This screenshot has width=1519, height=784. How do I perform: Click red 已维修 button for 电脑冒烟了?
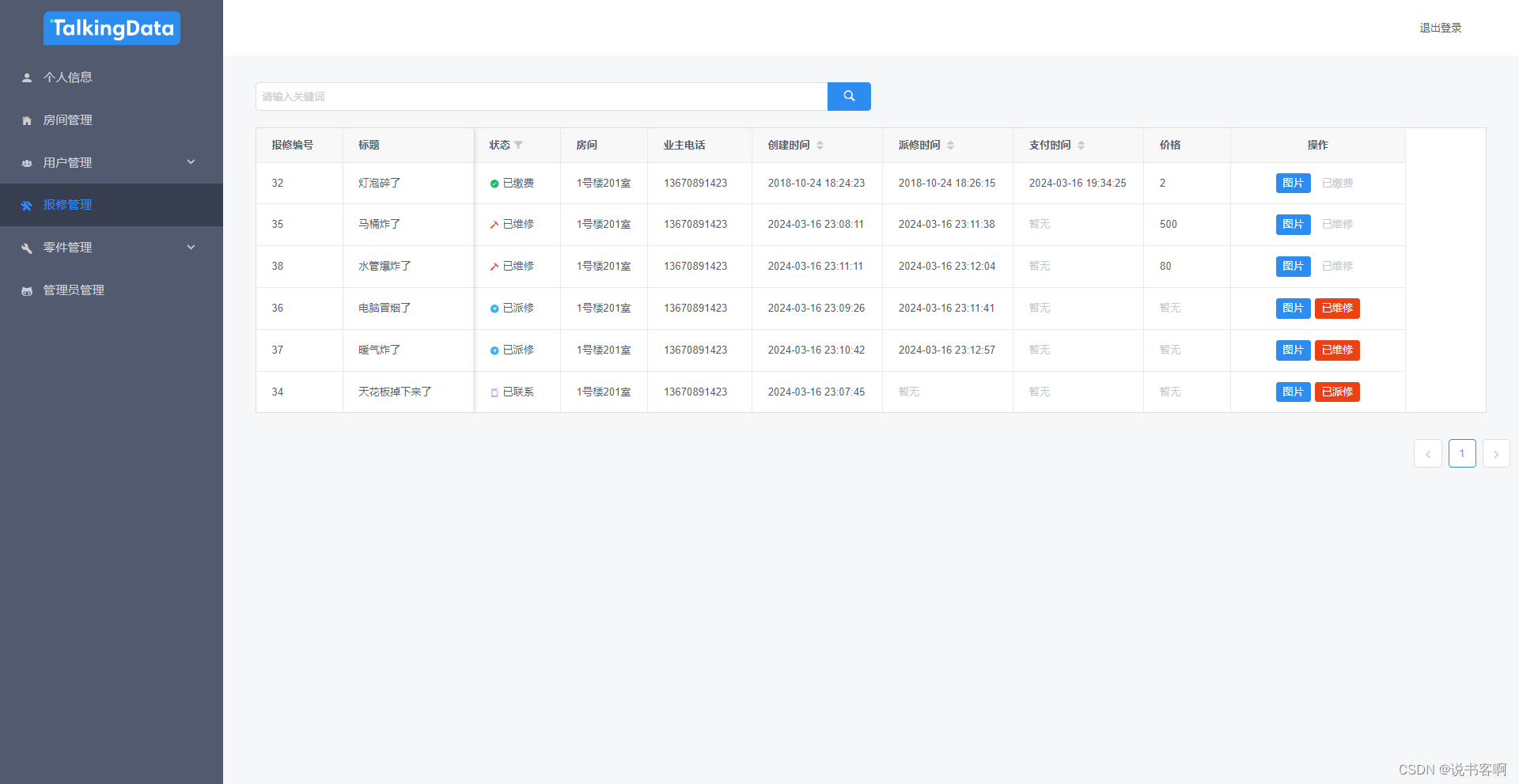tap(1337, 308)
